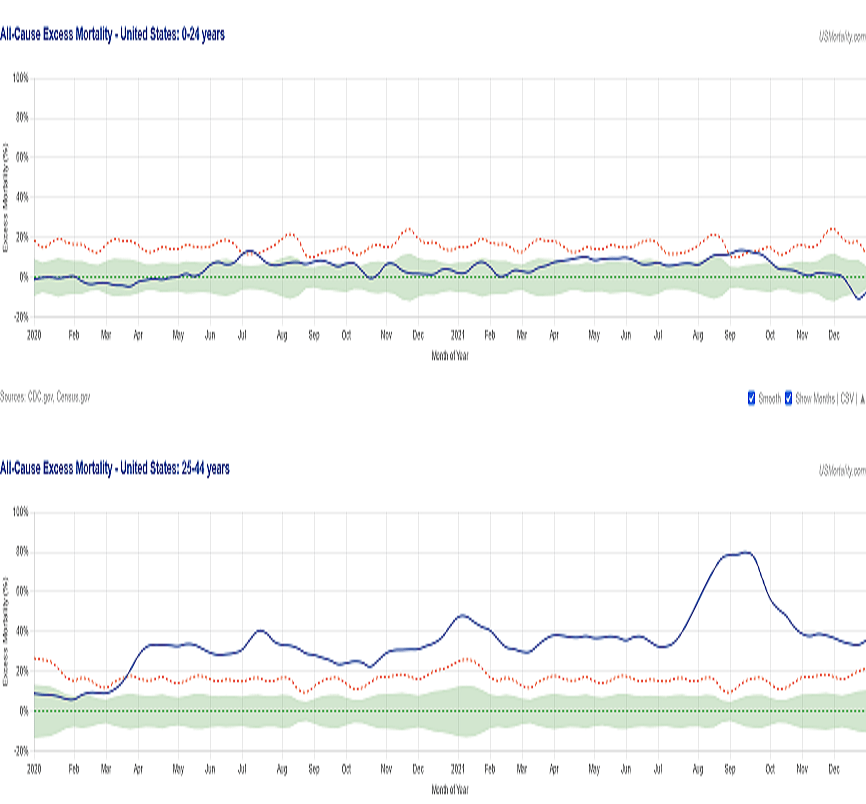Click the up arrow icon beside CSV

coord(862,398)
